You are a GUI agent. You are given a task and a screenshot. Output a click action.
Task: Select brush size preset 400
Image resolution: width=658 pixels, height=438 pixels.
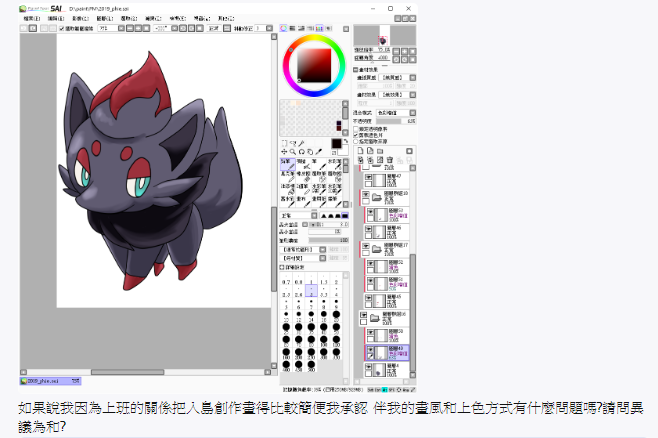point(286,366)
